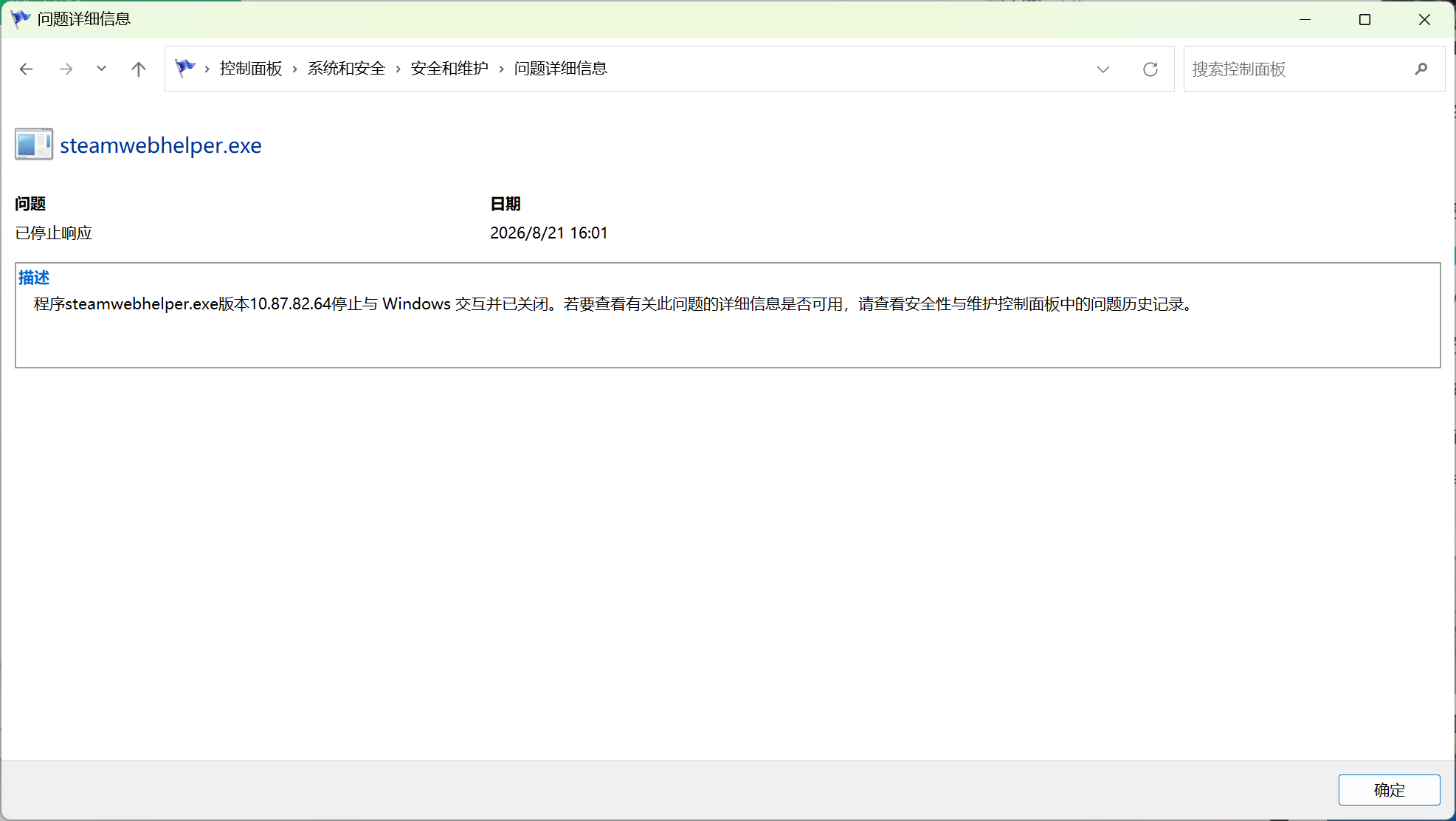This screenshot has width=1456, height=821.
Task: Click the 描述 heading
Action: [x=34, y=278]
